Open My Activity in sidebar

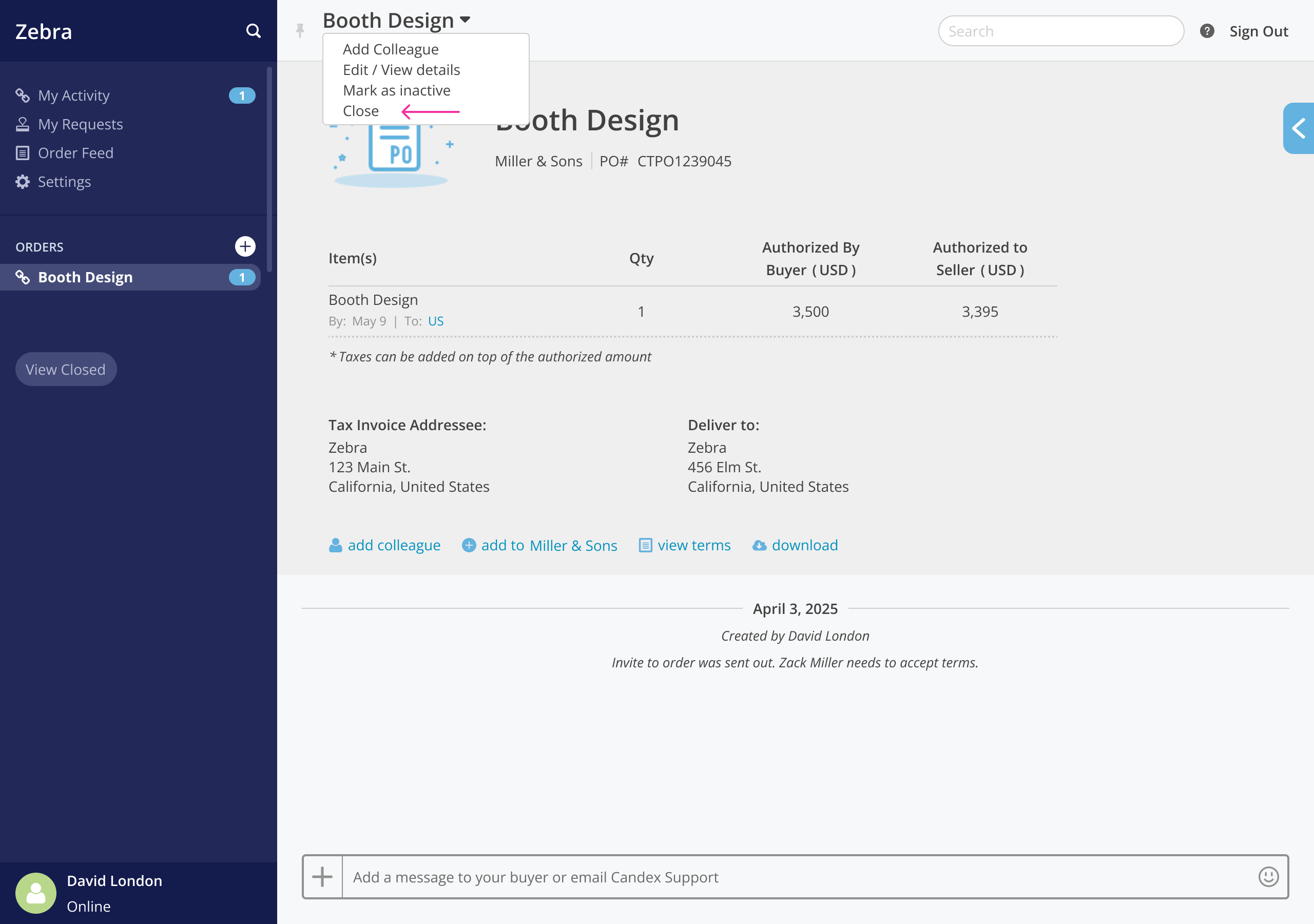coord(74,95)
